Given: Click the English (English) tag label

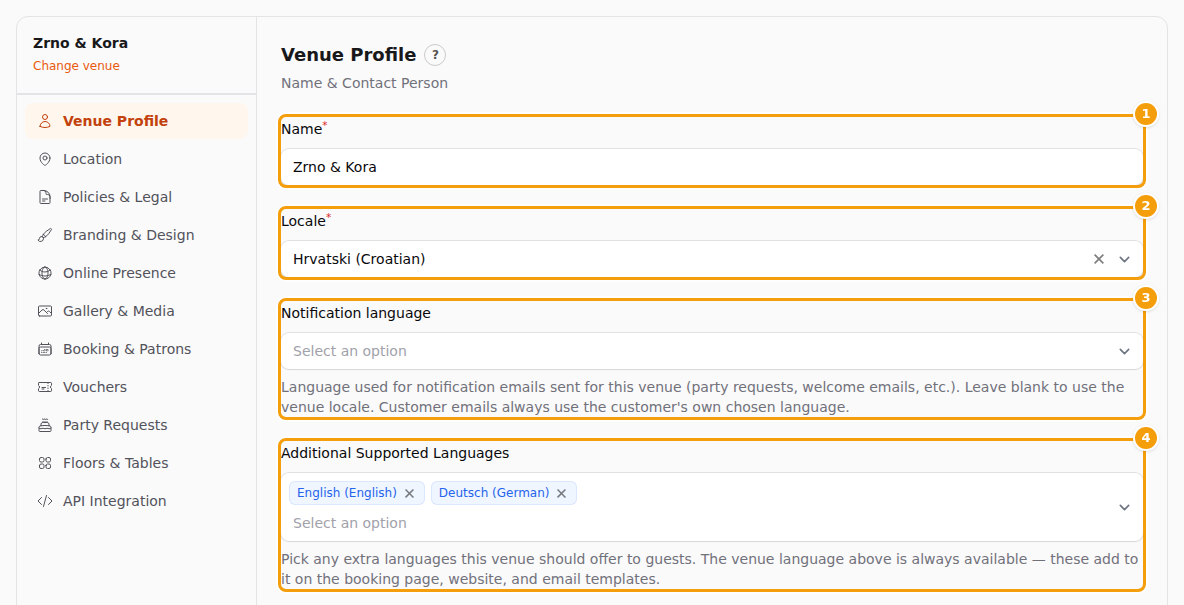Looking at the screenshot, I should [347, 493].
